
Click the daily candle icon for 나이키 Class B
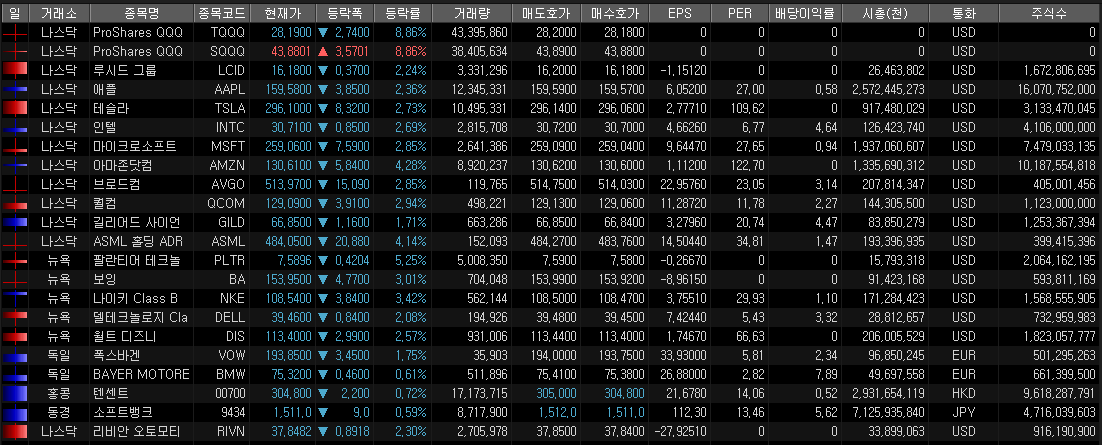14,298
